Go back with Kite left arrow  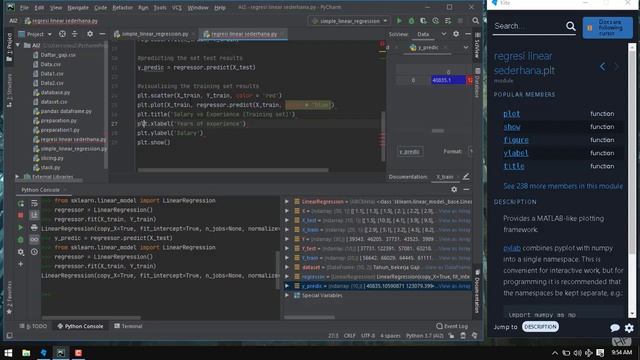tap(603, 67)
